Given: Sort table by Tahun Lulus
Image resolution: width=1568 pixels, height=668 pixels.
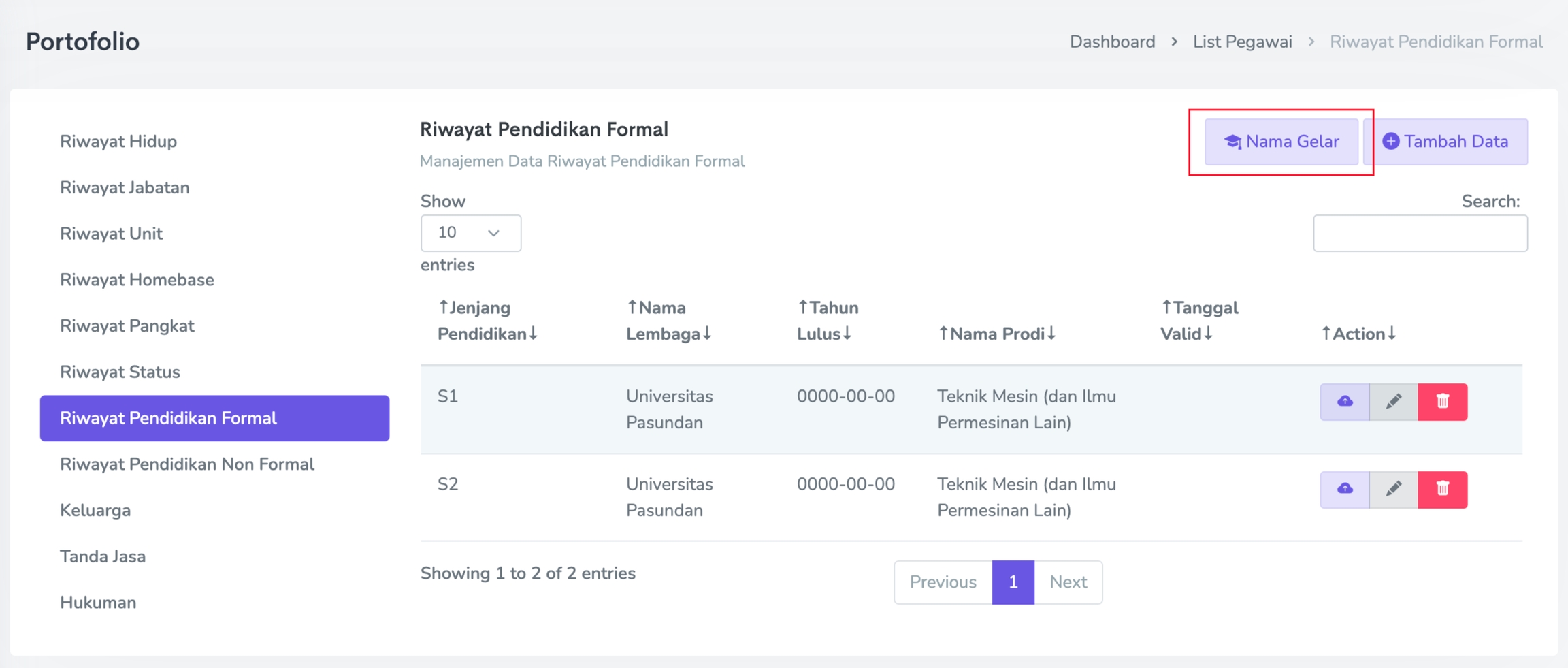Looking at the screenshot, I should 826,321.
